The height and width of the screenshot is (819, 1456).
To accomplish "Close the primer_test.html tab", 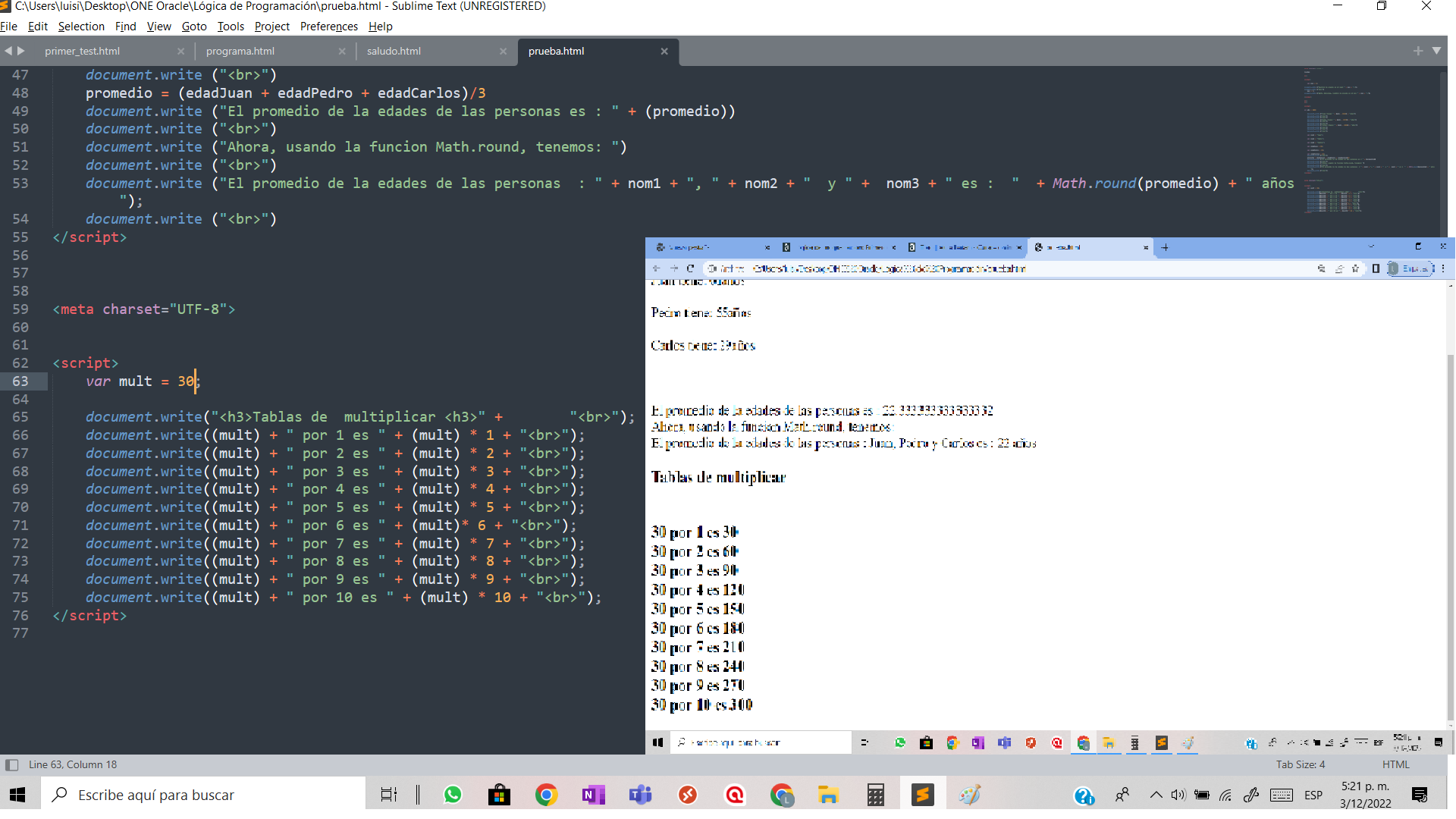I will click(x=180, y=52).
